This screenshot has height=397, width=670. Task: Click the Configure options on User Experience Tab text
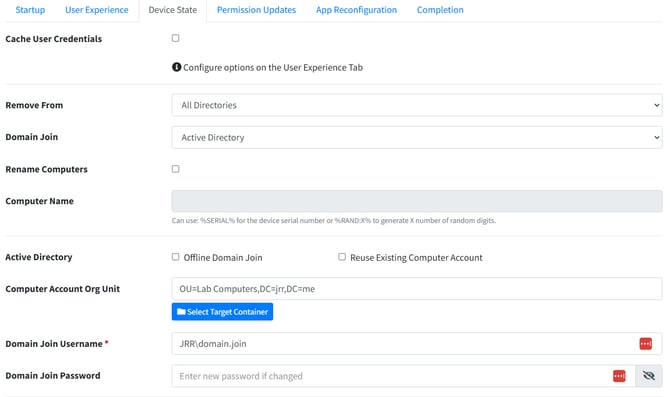click(x=273, y=68)
